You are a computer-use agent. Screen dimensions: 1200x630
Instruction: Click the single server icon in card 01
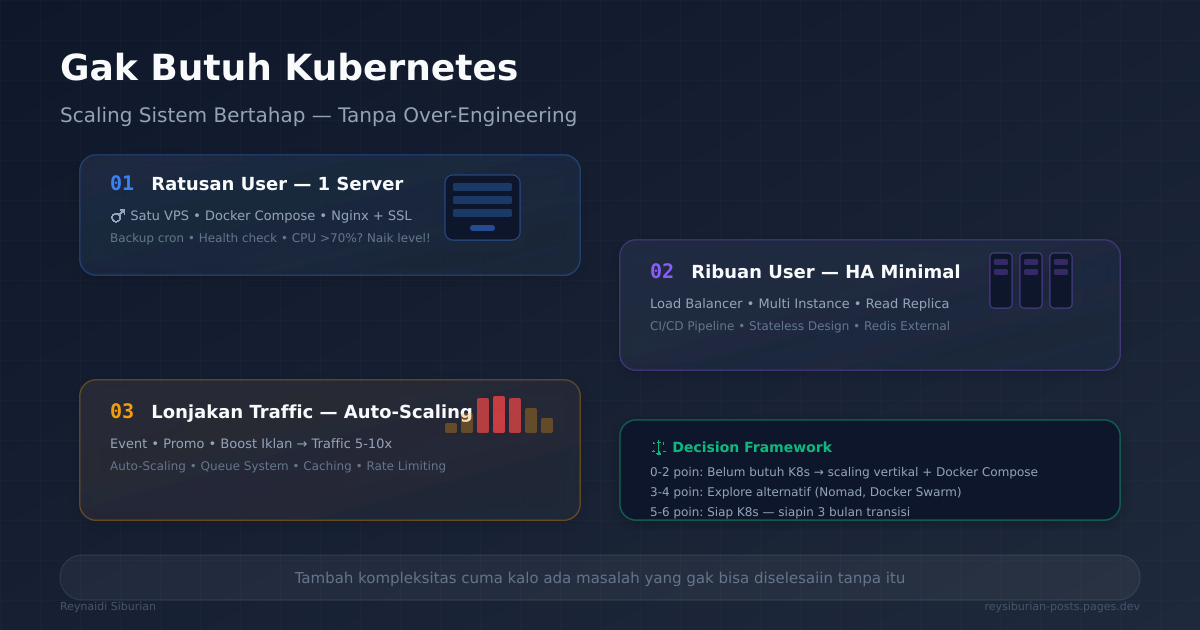click(x=482, y=207)
